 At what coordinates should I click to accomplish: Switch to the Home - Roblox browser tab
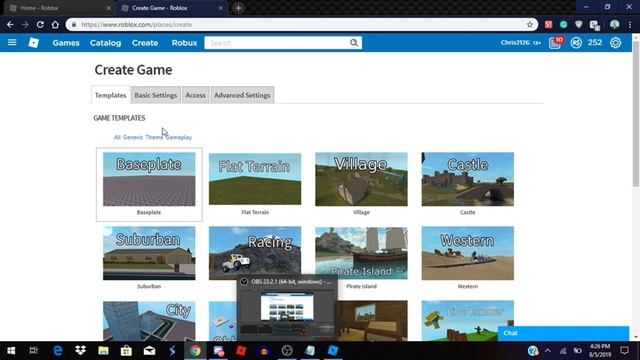coord(58,8)
